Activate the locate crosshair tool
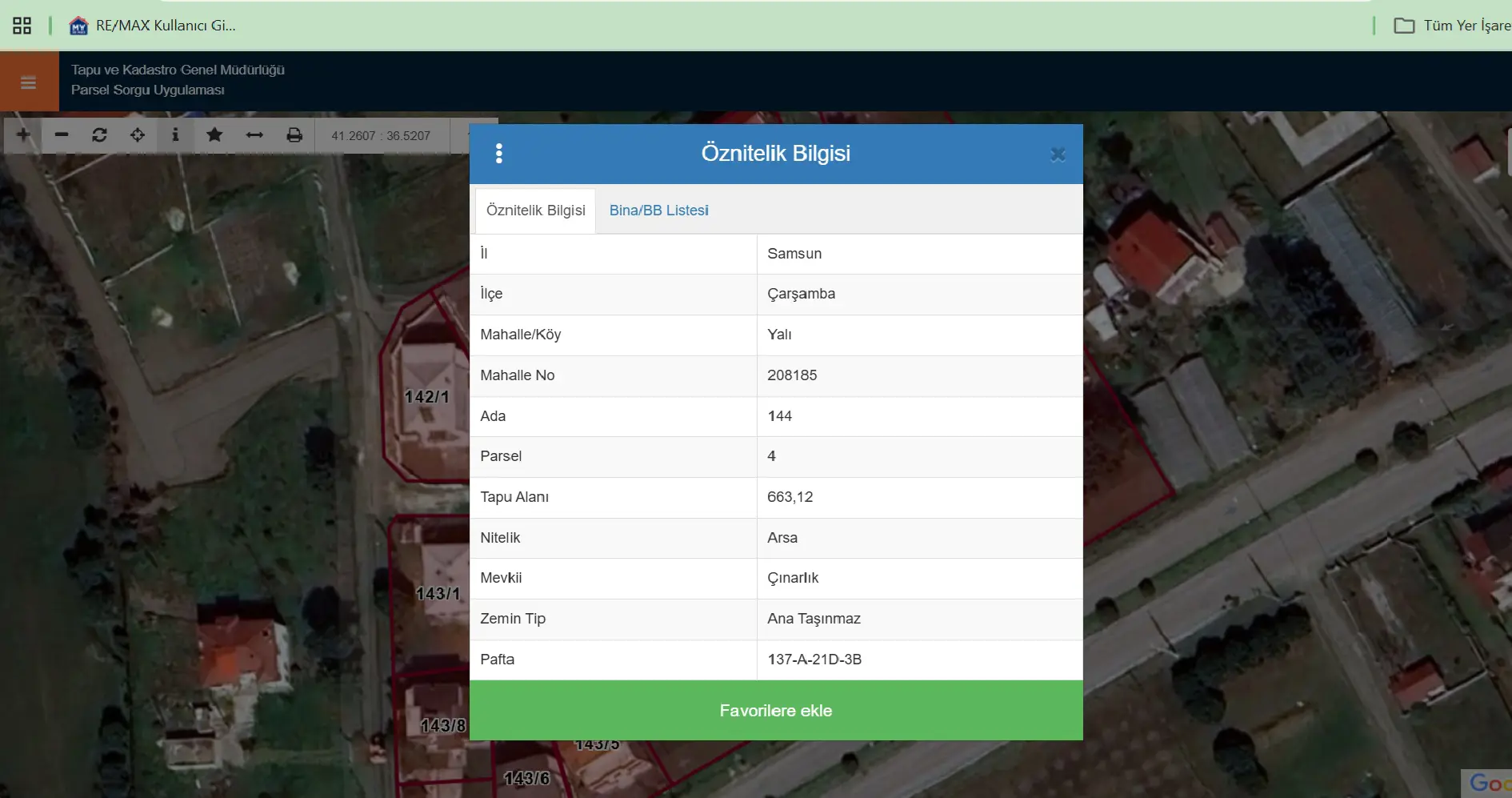The width and height of the screenshot is (1512, 798). click(138, 134)
